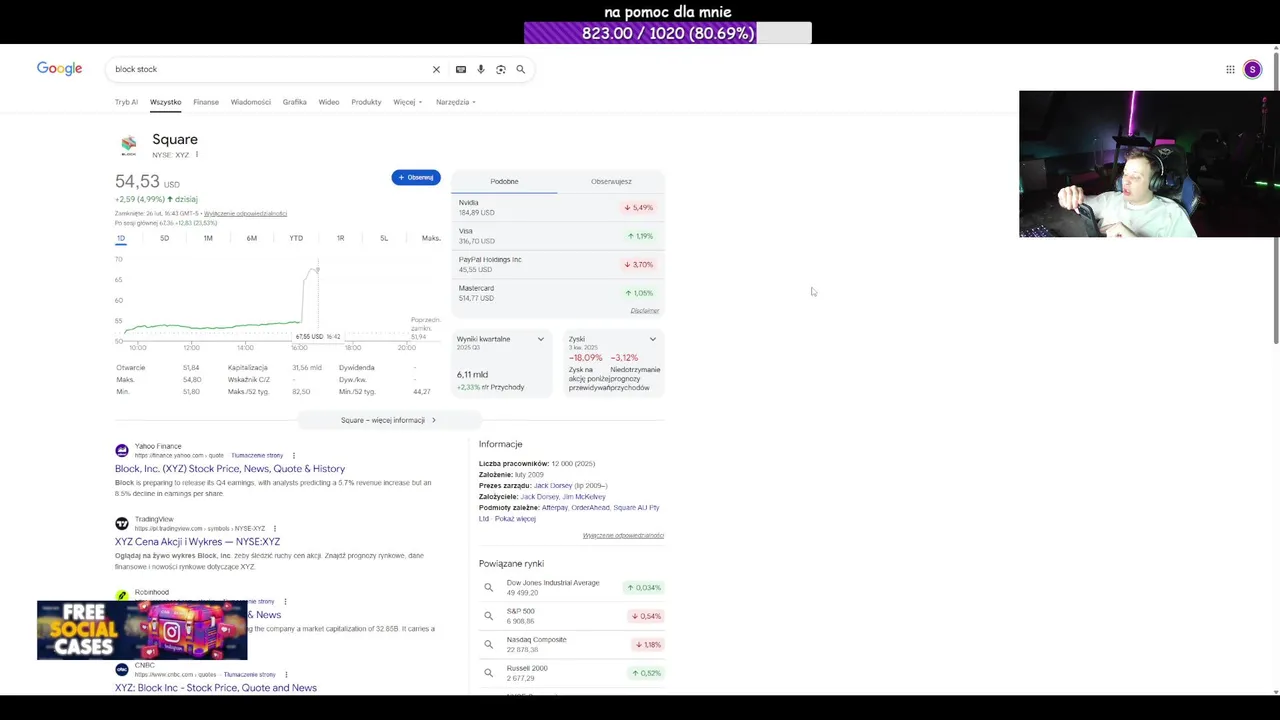This screenshot has width=1280, height=720.
Task: Open three-dot options for Robinhood result
Action: click(285, 602)
